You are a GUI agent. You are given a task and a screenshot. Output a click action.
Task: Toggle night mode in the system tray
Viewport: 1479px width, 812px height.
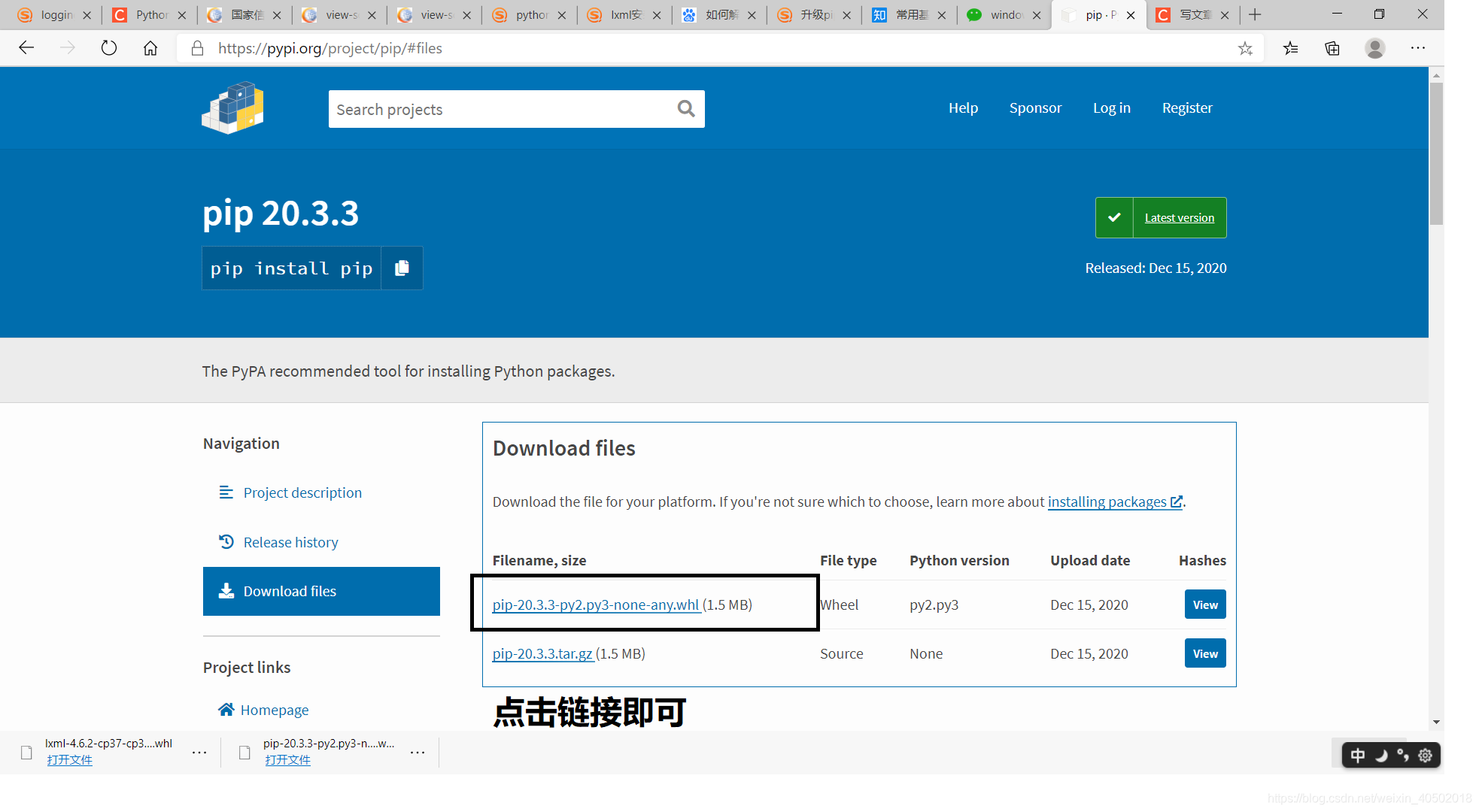pos(1383,755)
